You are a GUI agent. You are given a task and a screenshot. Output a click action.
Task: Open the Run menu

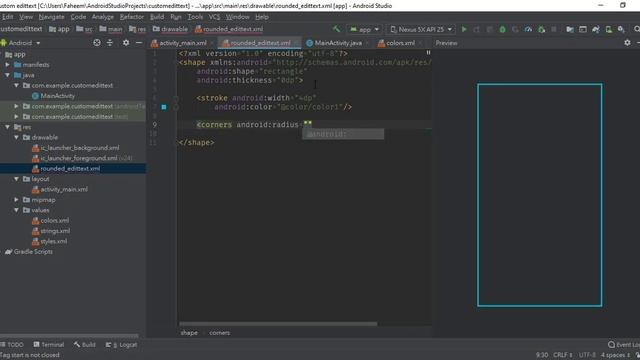pos(176,17)
